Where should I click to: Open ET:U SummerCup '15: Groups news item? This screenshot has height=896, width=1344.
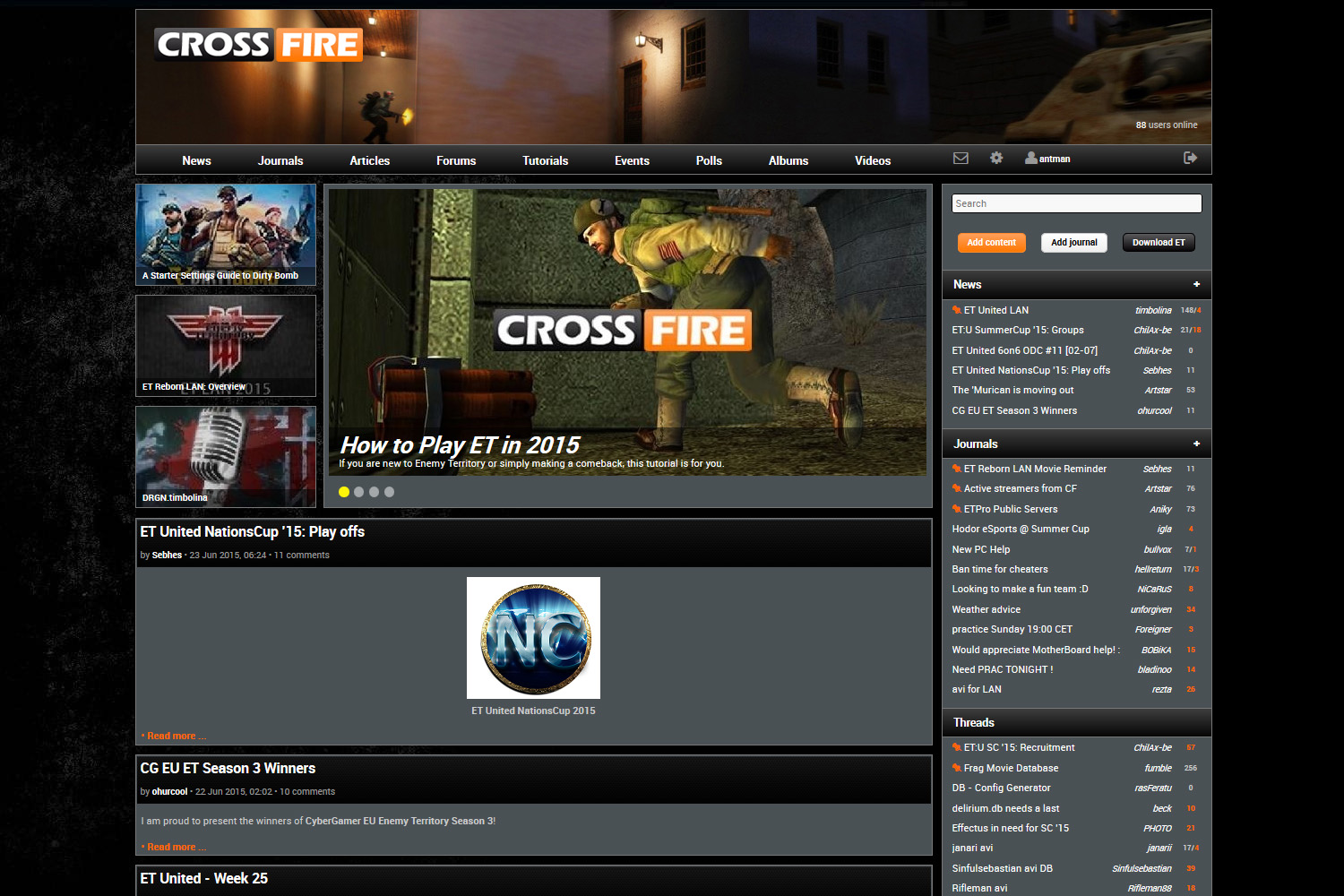pyautogui.click(x=1018, y=330)
